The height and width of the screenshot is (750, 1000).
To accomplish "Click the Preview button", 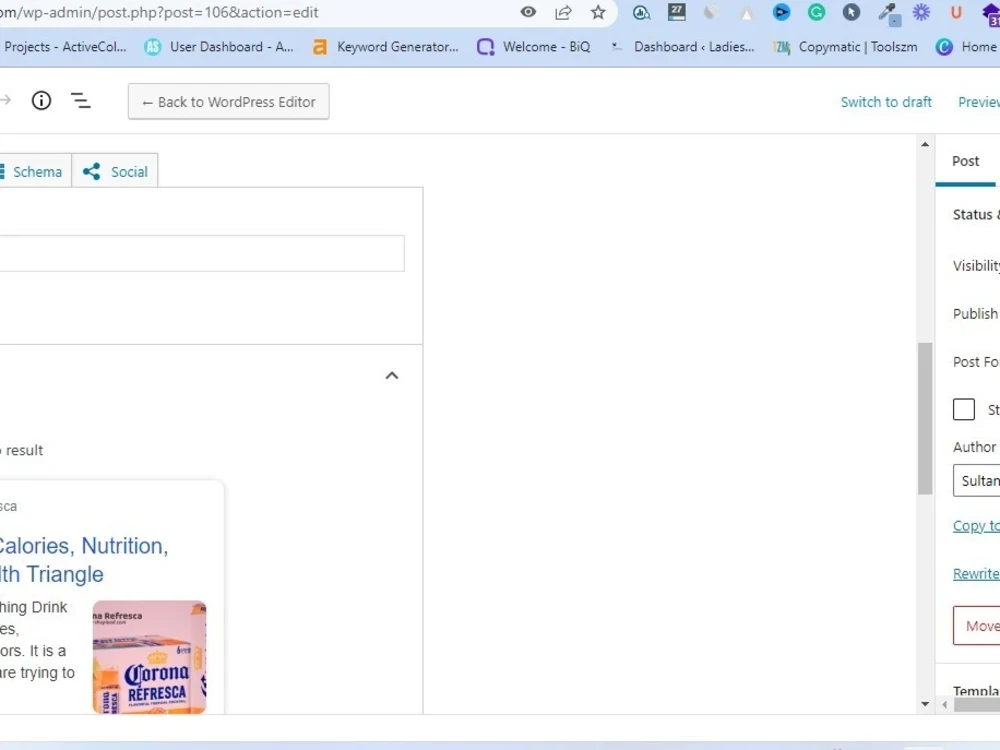I will pyautogui.click(x=978, y=102).
